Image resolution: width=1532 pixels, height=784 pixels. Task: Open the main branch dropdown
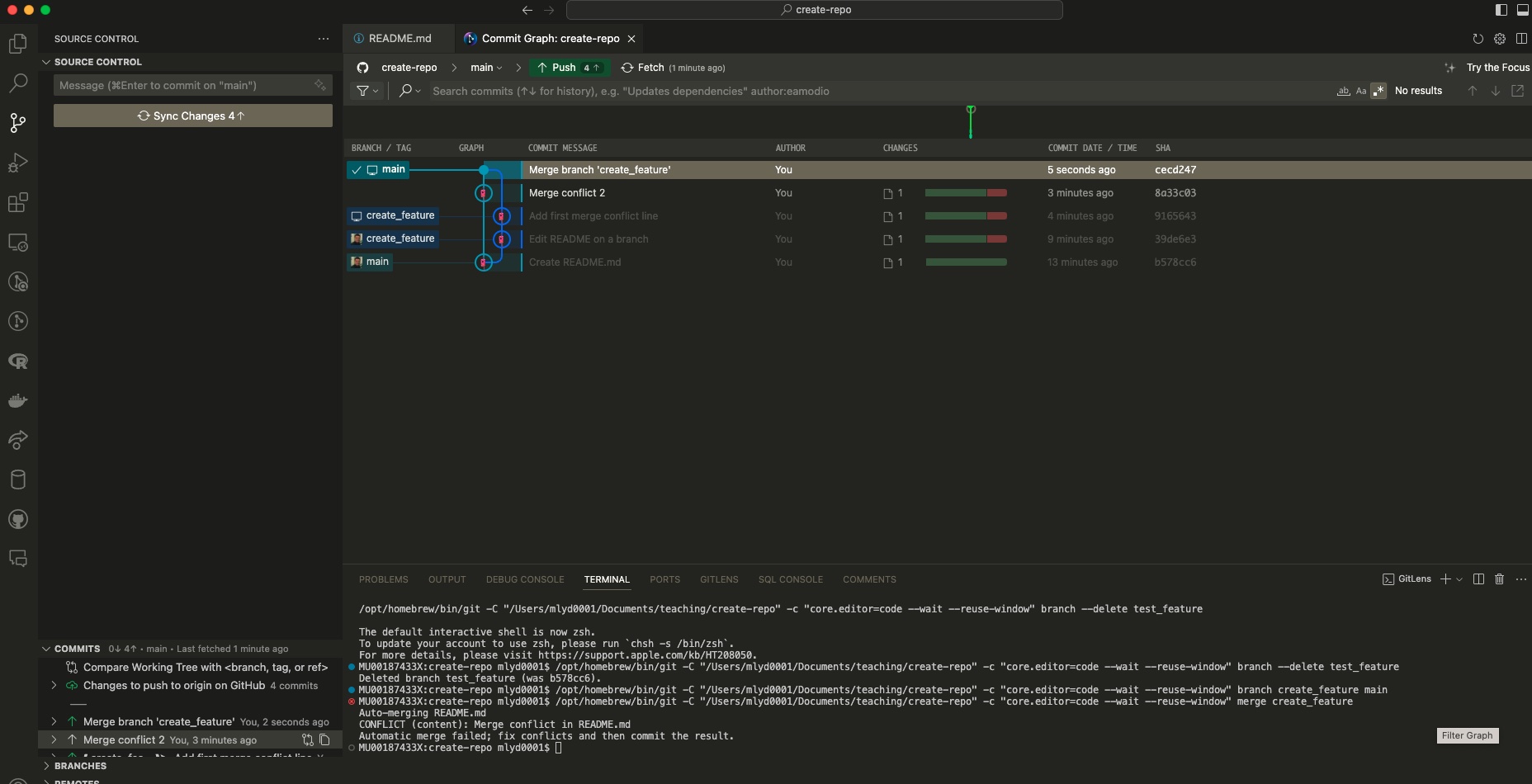click(486, 68)
